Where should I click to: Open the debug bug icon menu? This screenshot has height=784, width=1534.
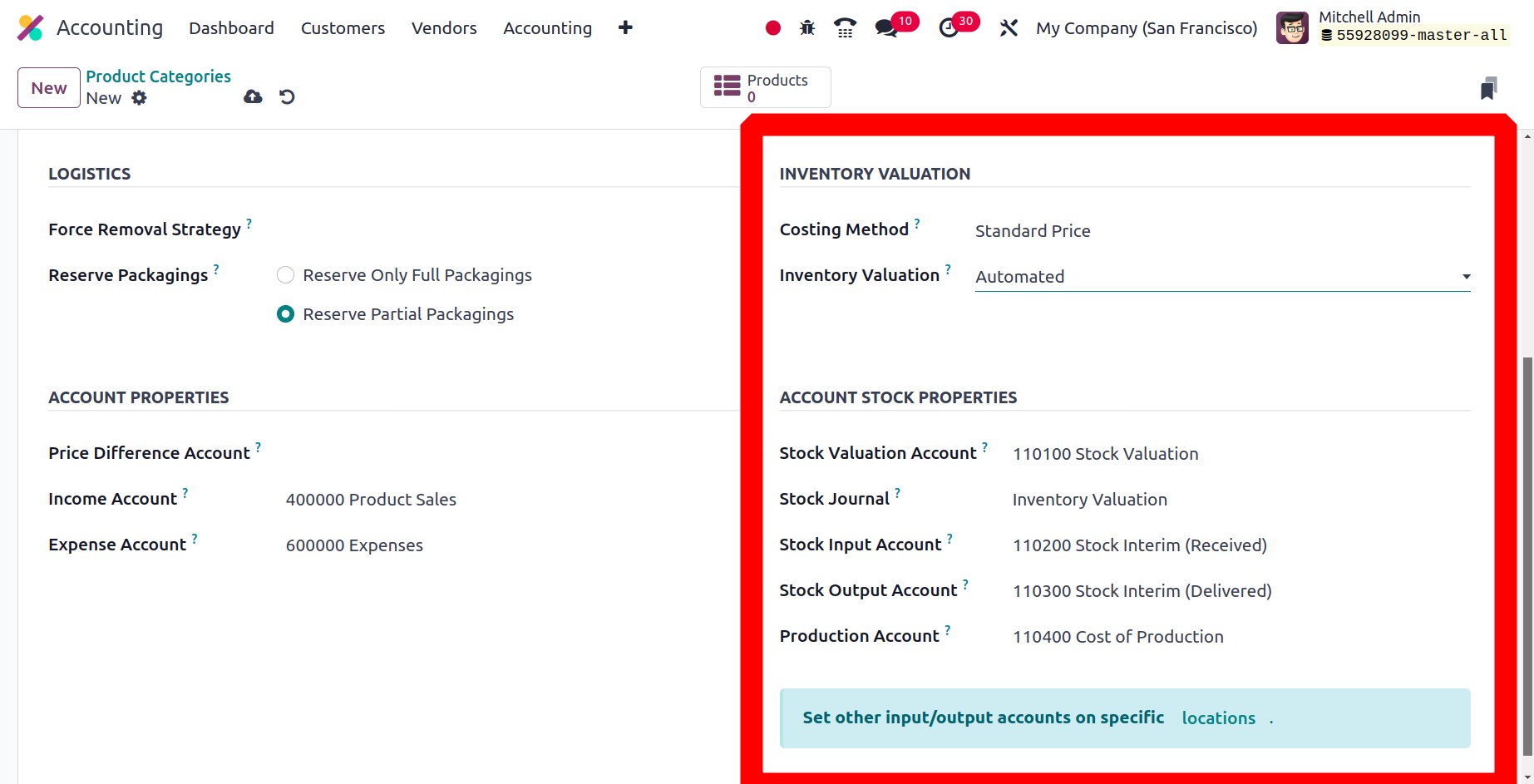point(806,28)
